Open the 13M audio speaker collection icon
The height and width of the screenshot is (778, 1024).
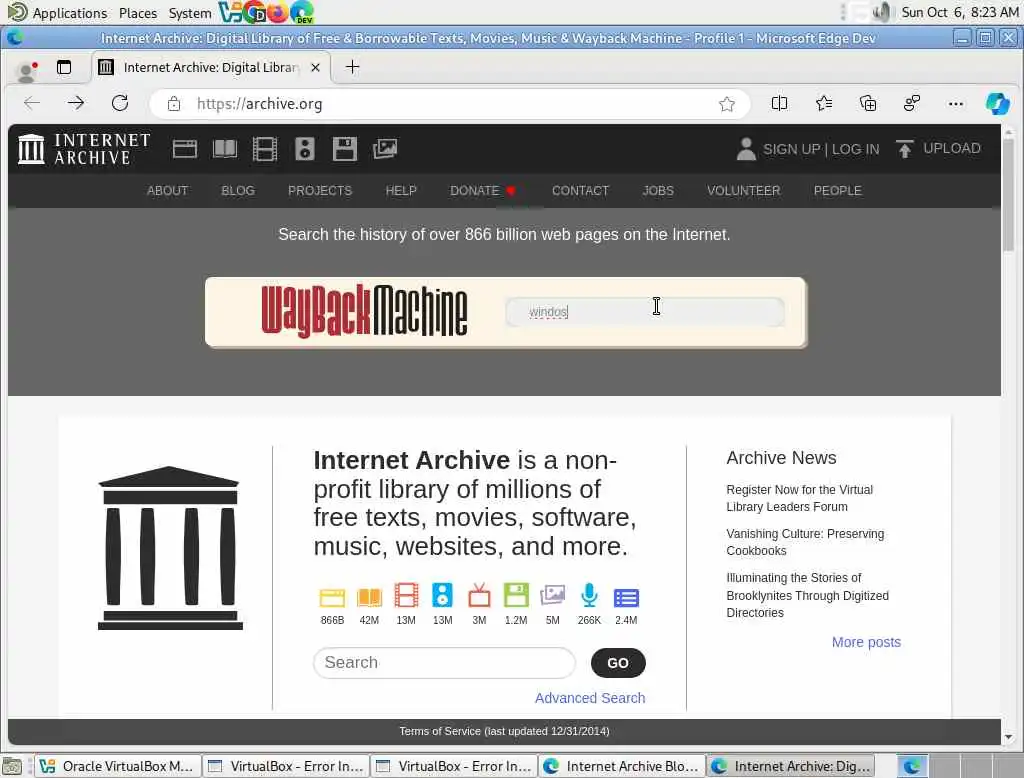[x=442, y=596]
